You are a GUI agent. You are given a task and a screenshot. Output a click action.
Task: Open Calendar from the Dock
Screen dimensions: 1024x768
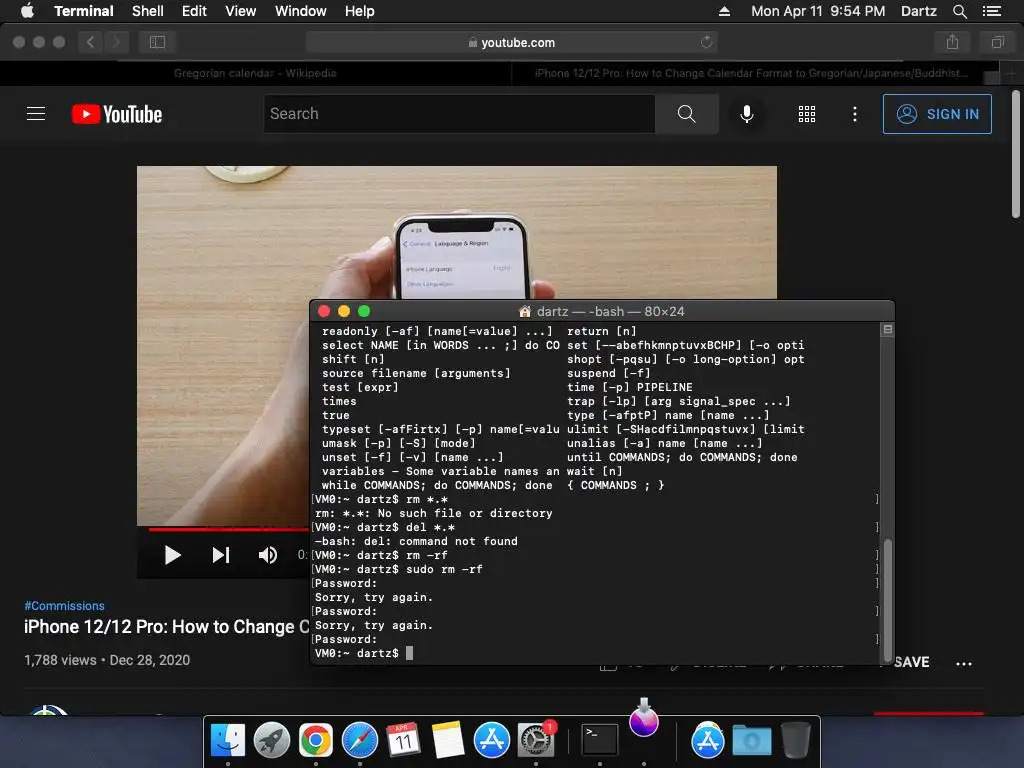[404, 740]
